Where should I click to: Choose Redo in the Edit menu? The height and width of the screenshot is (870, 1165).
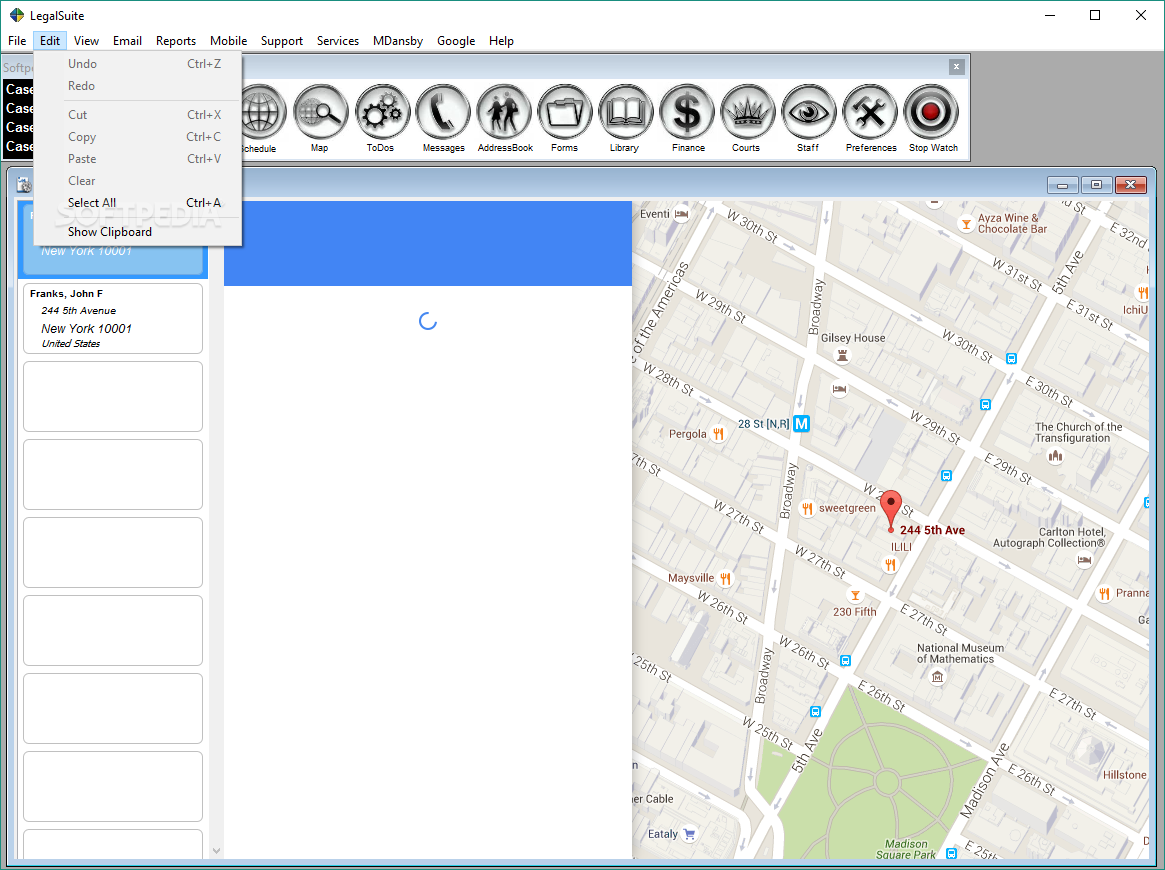click(x=137, y=86)
